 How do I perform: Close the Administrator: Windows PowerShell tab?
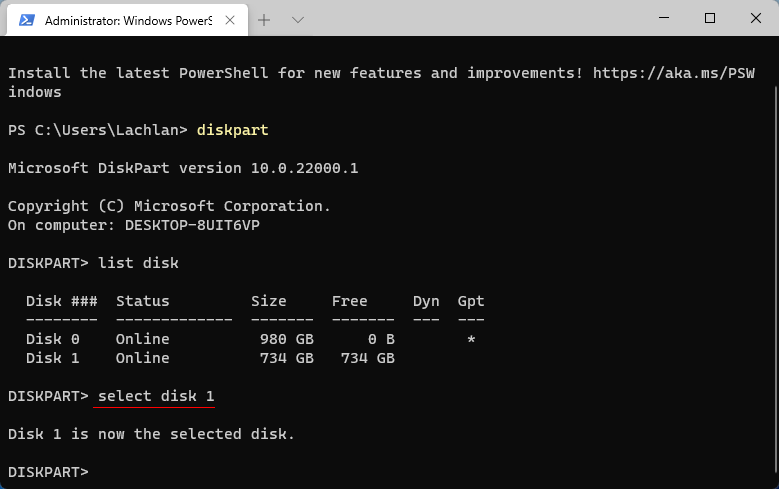(x=230, y=19)
